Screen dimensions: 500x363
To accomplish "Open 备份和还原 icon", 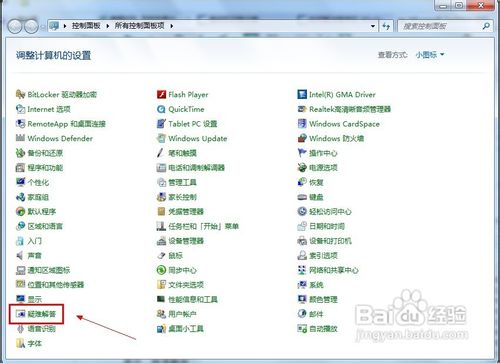I will [20, 153].
